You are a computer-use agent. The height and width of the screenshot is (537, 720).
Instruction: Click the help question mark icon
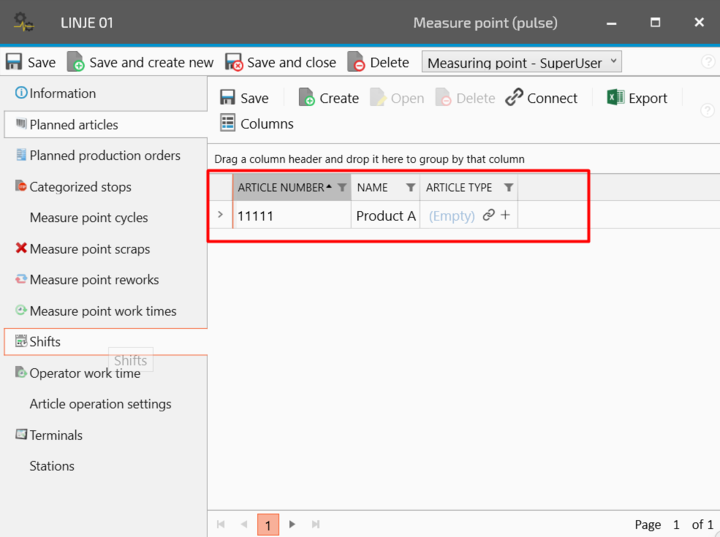pyautogui.click(x=708, y=62)
